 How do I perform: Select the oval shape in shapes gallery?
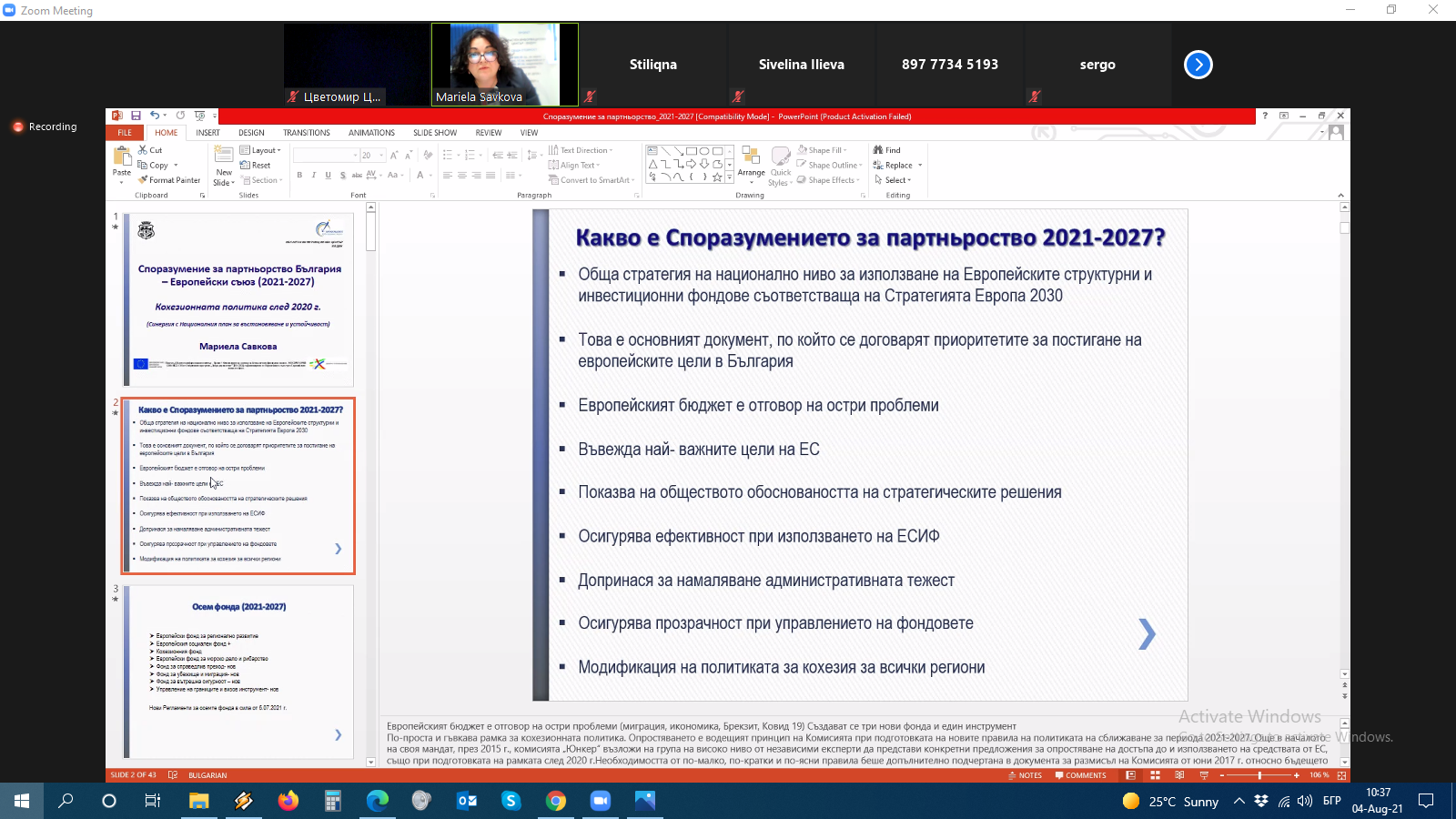click(x=704, y=151)
